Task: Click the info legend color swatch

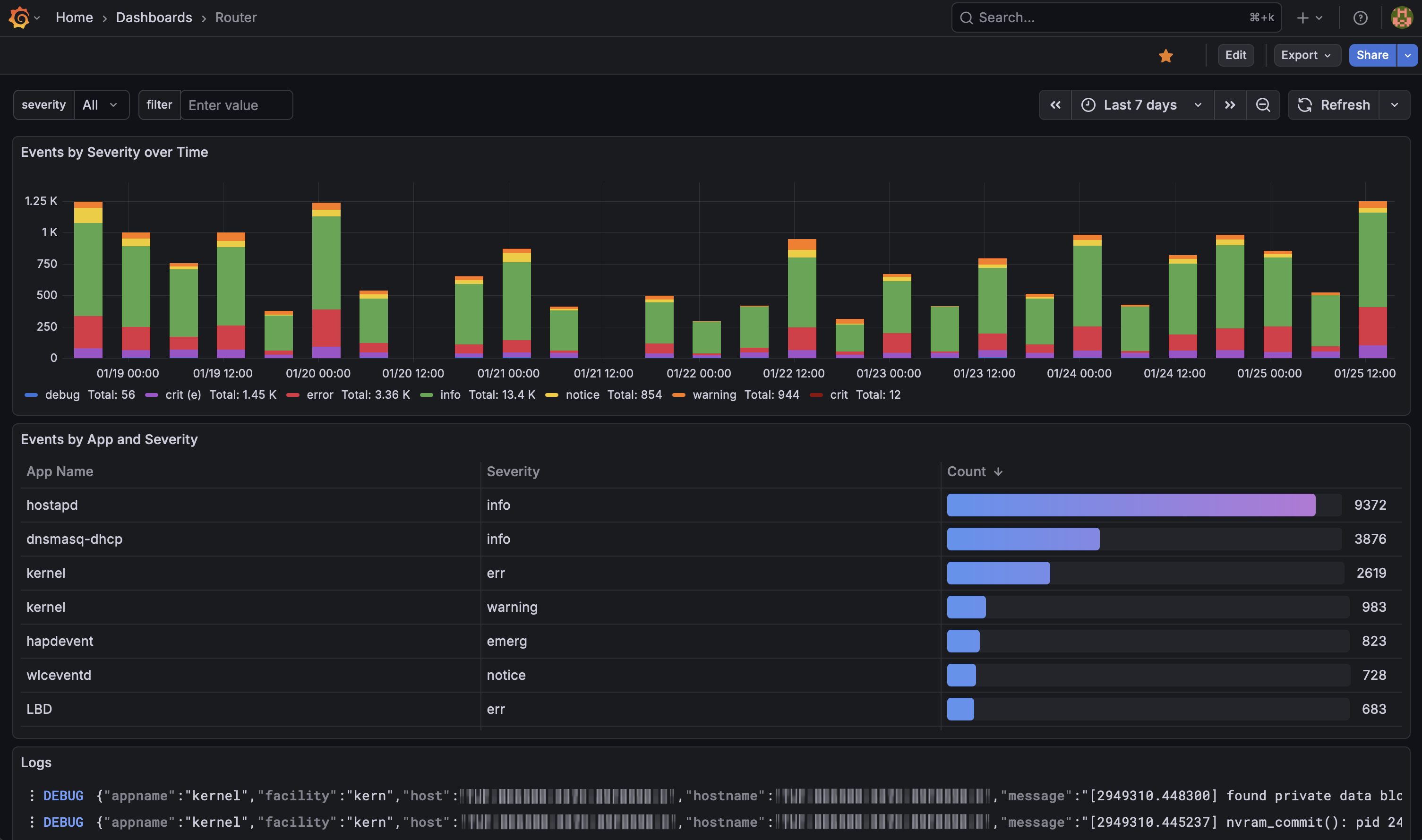Action: (427, 395)
